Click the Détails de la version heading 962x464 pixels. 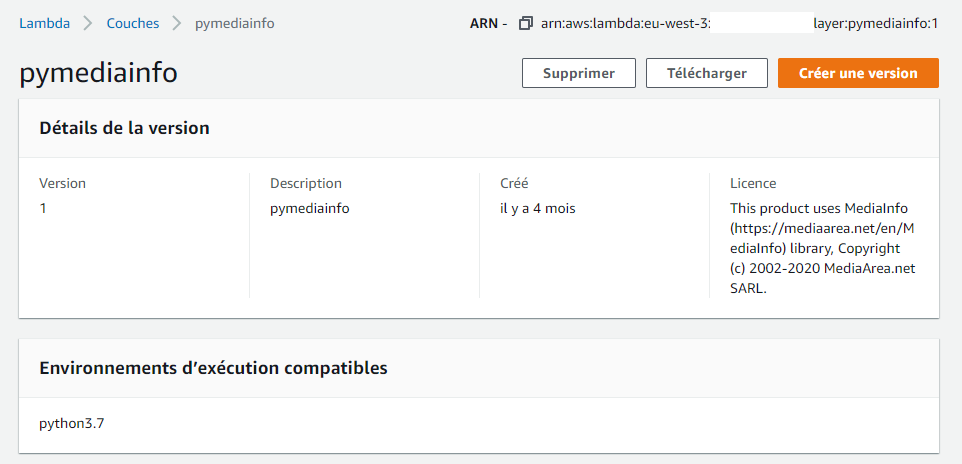(125, 128)
